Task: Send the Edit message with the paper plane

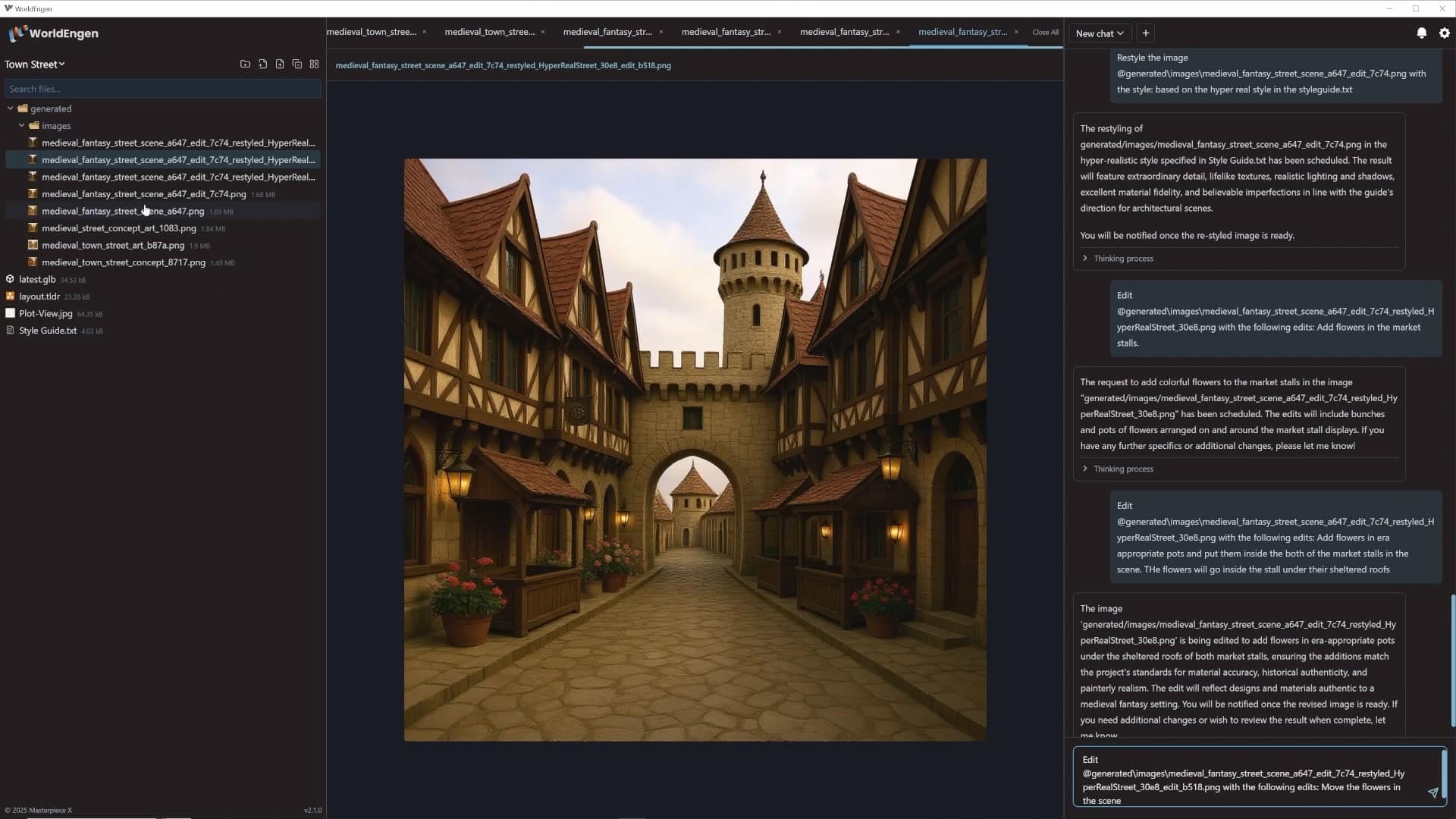Action: click(1433, 793)
